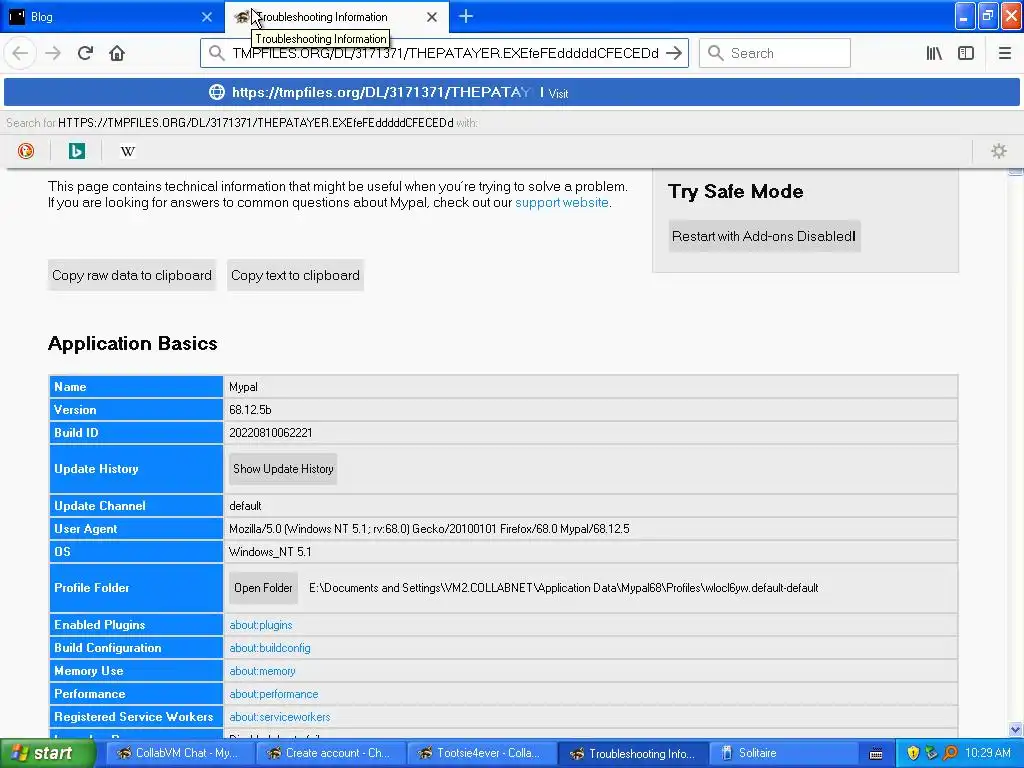The height and width of the screenshot is (768, 1024).
Task: Click Copy text to clipboard
Action: pyautogui.click(x=295, y=275)
